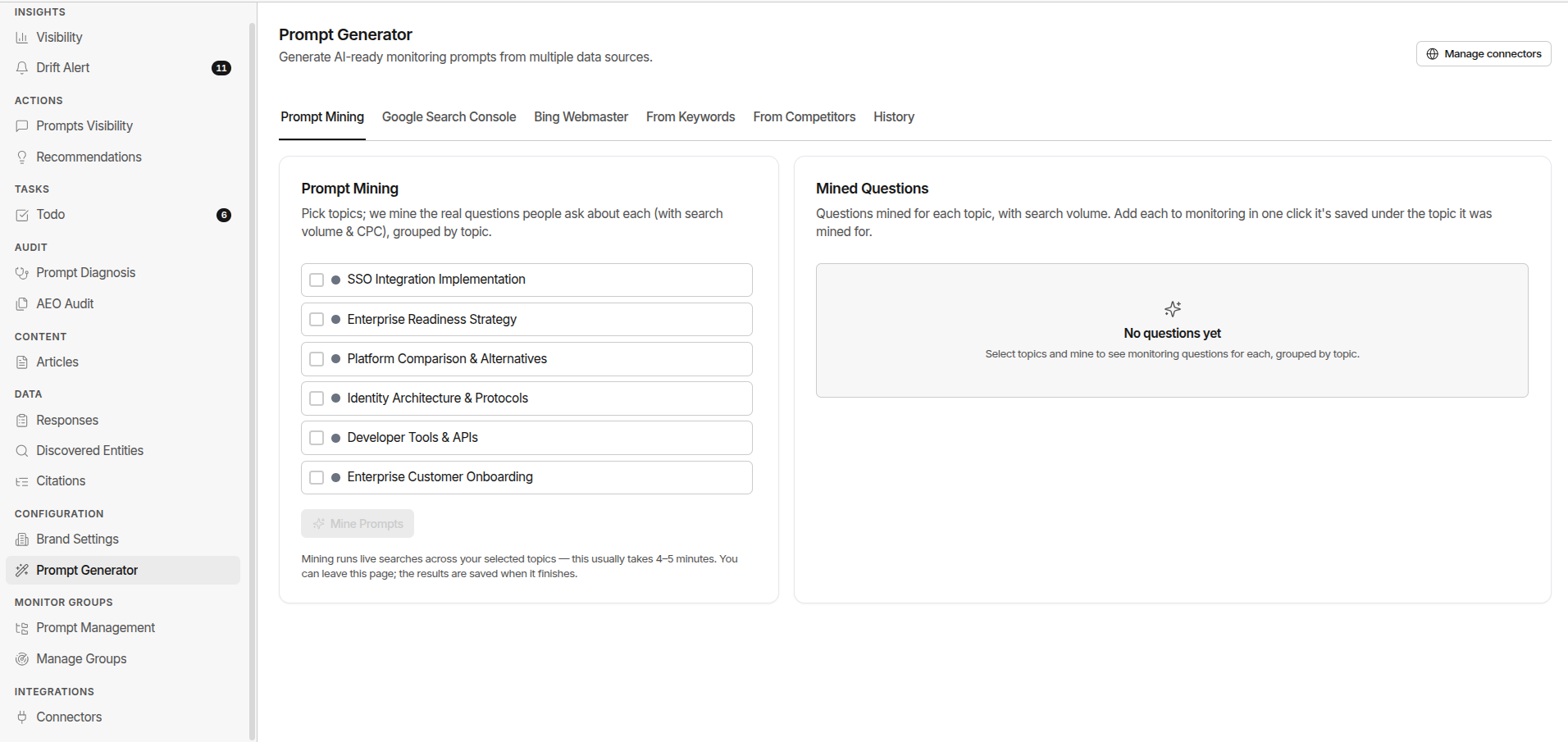Click the Manage connectors button
The image size is (1568, 742).
(x=1484, y=54)
